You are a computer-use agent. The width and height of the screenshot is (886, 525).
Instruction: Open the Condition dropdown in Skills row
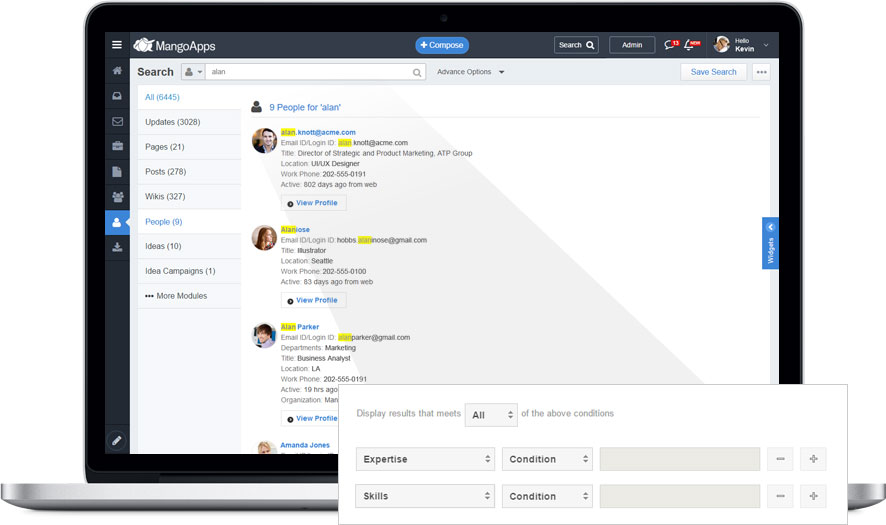tap(547, 496)
